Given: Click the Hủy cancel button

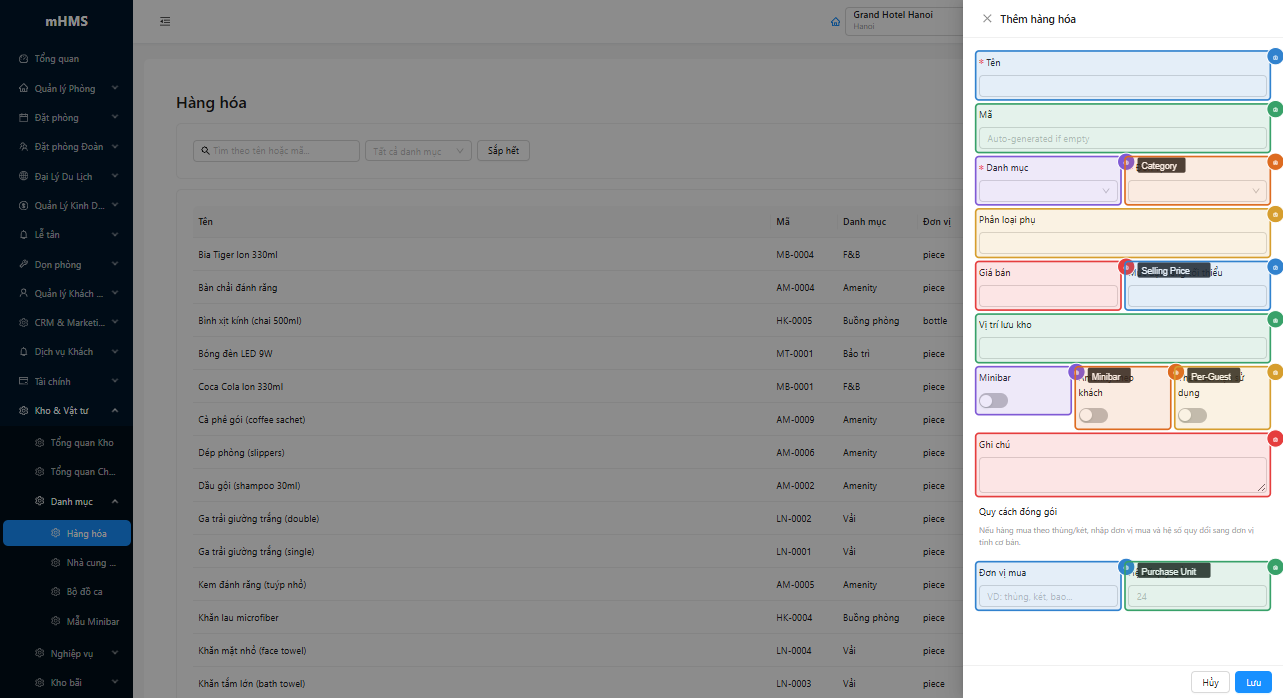Looking at the screenshot, I should pos(1210,682).
